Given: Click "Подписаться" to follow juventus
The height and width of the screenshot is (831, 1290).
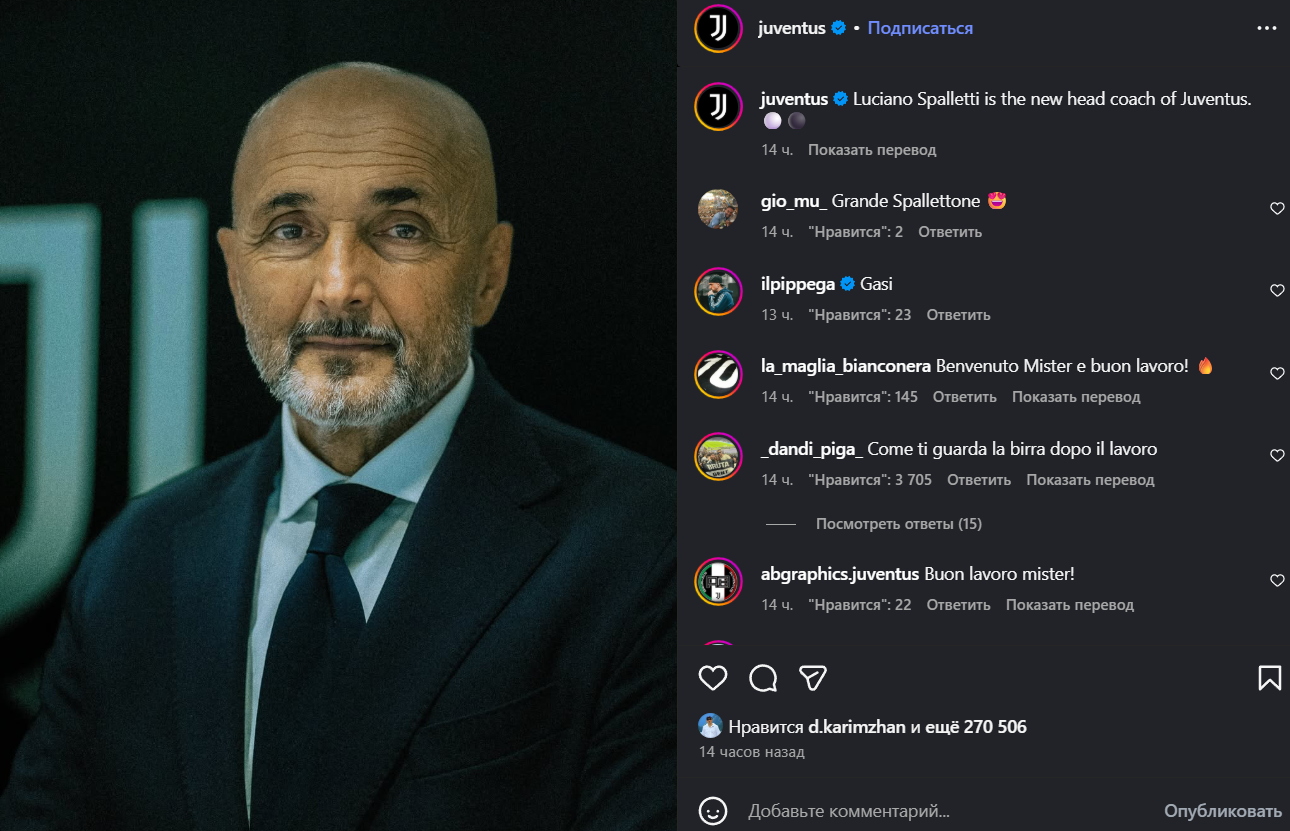Looking at the screenshot, I should pos(920,28).
